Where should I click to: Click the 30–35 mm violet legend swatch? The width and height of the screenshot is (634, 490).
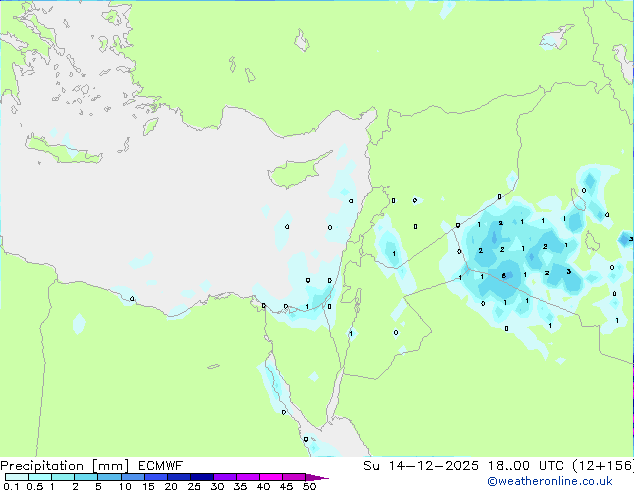tap(224, 477)
